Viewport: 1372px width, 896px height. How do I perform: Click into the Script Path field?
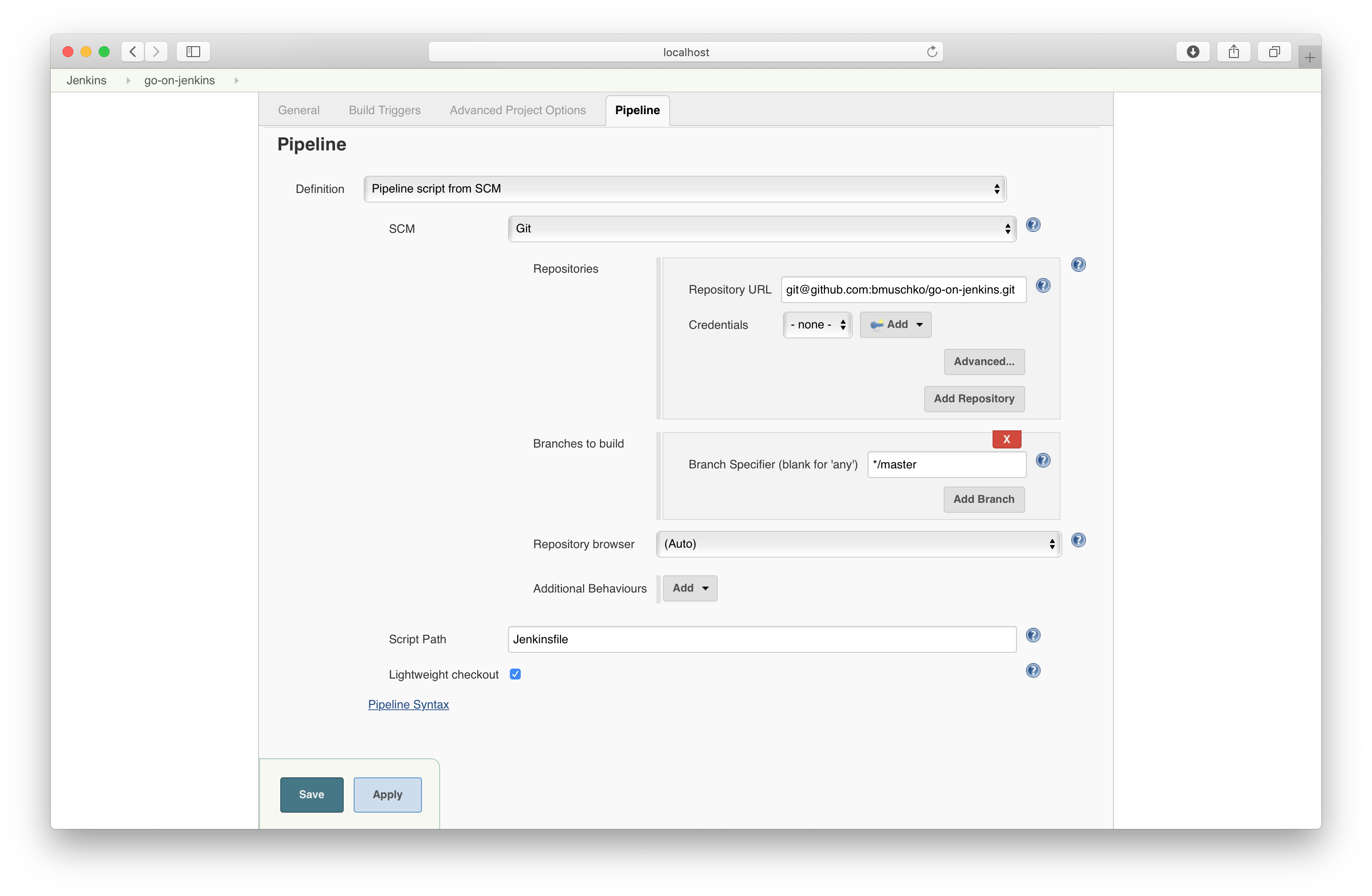tap(761, 639)
